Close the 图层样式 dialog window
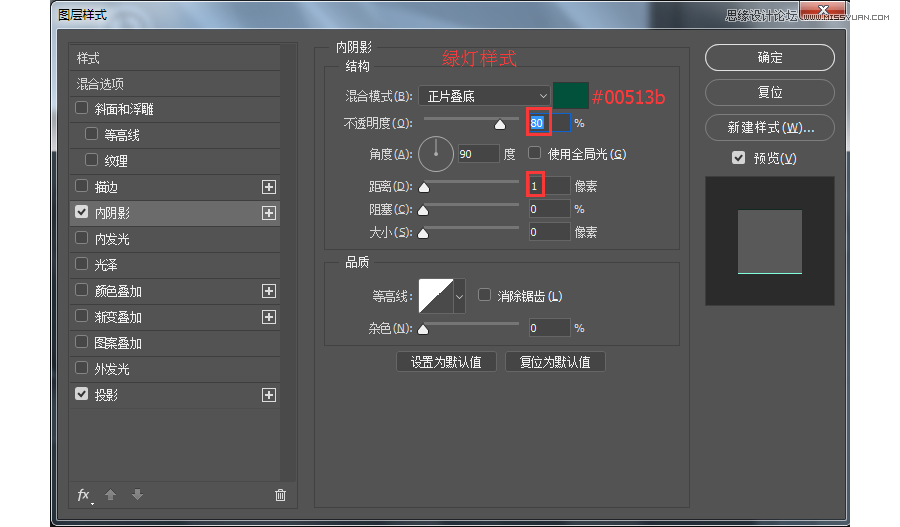Screen dimensions: 900x527 click(823, 10)
